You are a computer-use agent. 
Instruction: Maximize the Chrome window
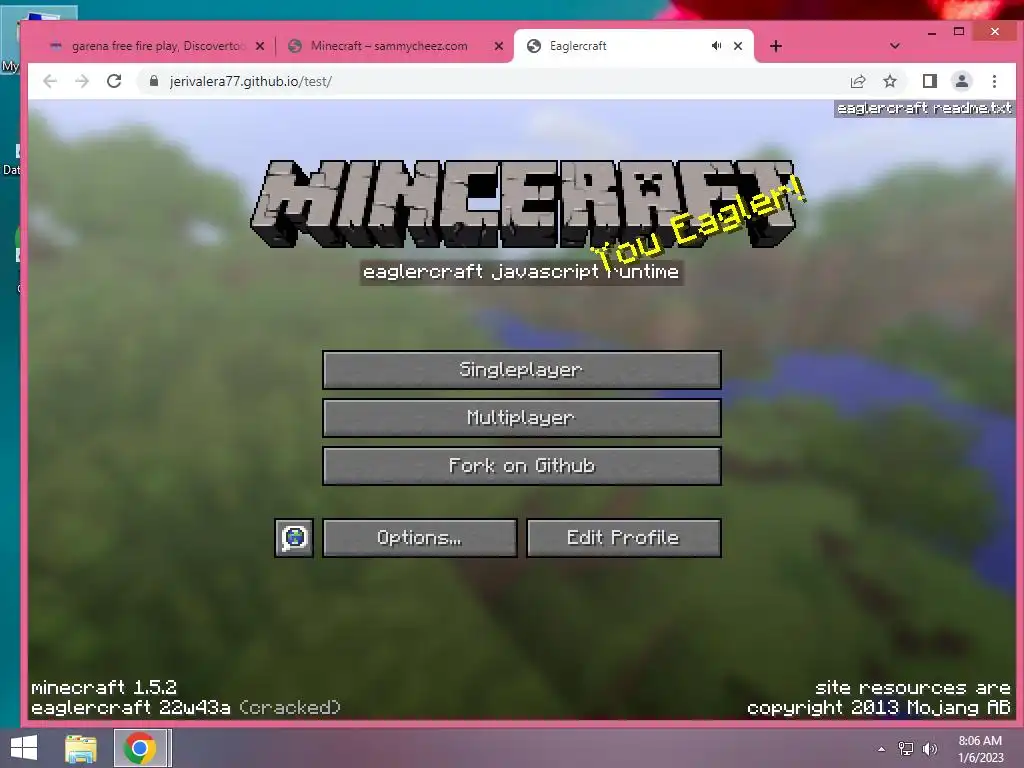point(959,31)
